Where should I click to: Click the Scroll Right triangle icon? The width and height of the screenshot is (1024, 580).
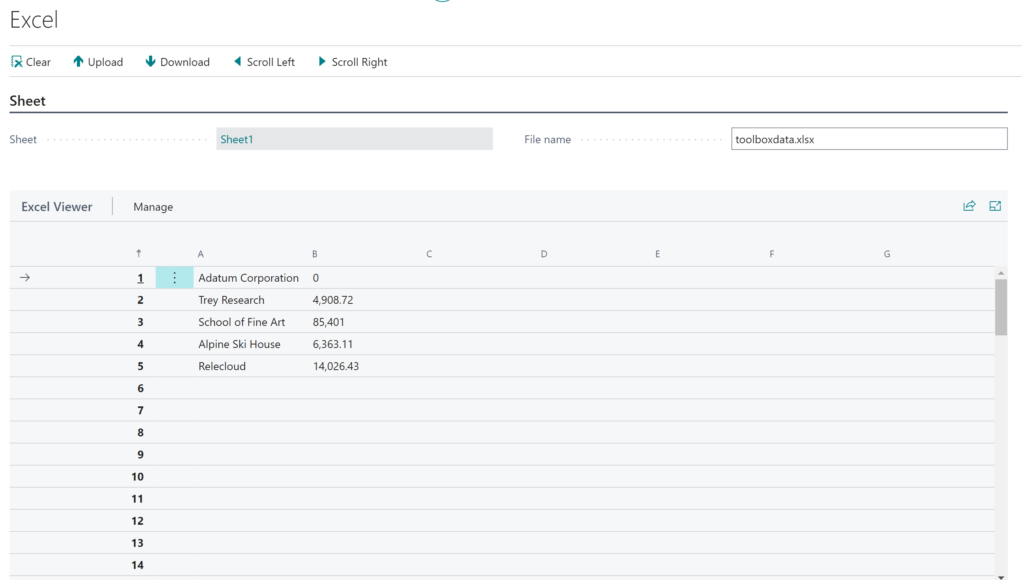click(322, 61)
